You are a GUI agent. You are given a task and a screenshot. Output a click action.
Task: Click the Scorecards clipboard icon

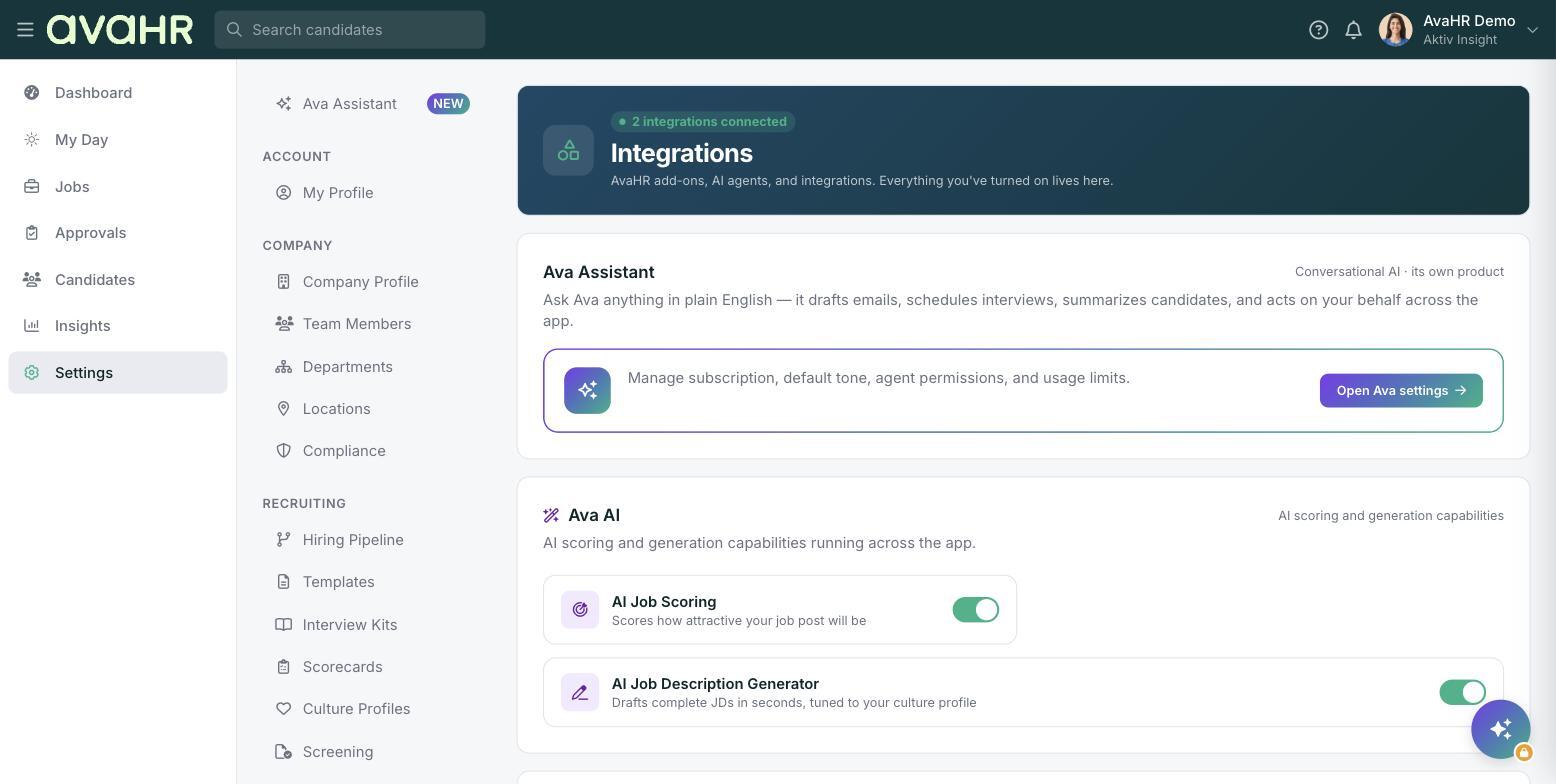[284, 667]
